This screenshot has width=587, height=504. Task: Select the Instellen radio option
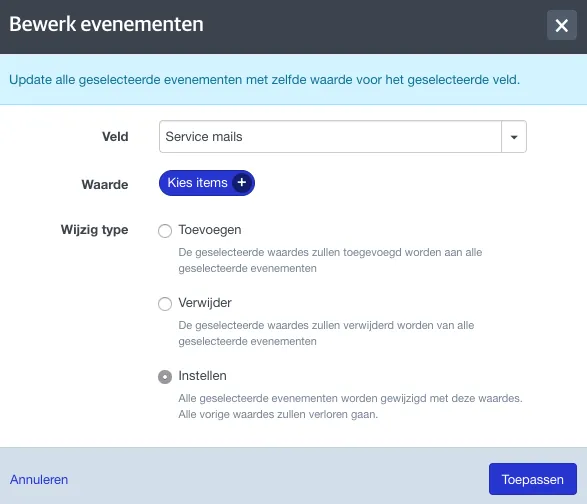point(165,377)
